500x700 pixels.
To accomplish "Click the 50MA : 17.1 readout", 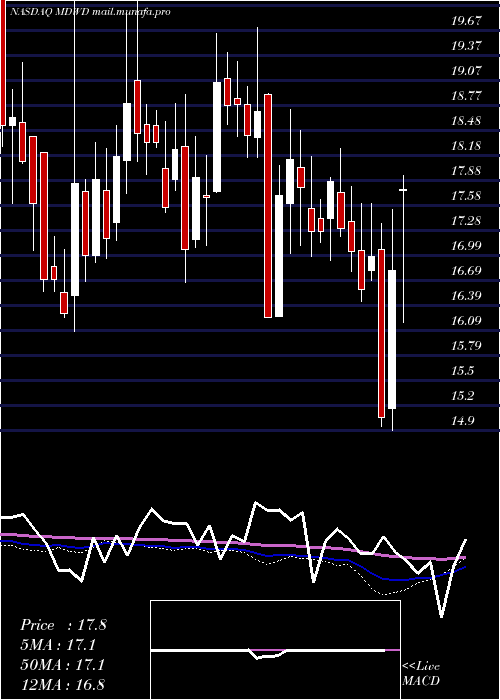I will click(63, 665).
